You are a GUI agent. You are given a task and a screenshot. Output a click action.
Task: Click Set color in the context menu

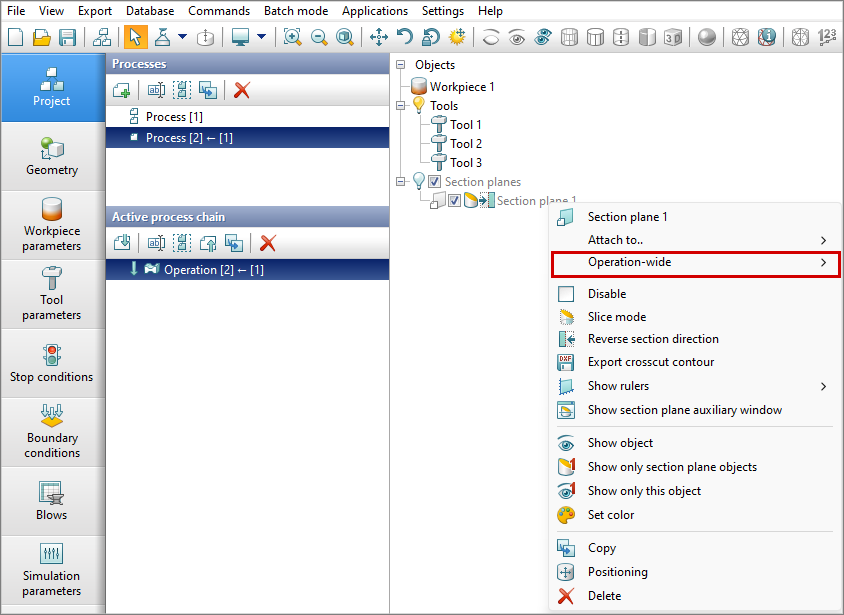pos(610,515)
